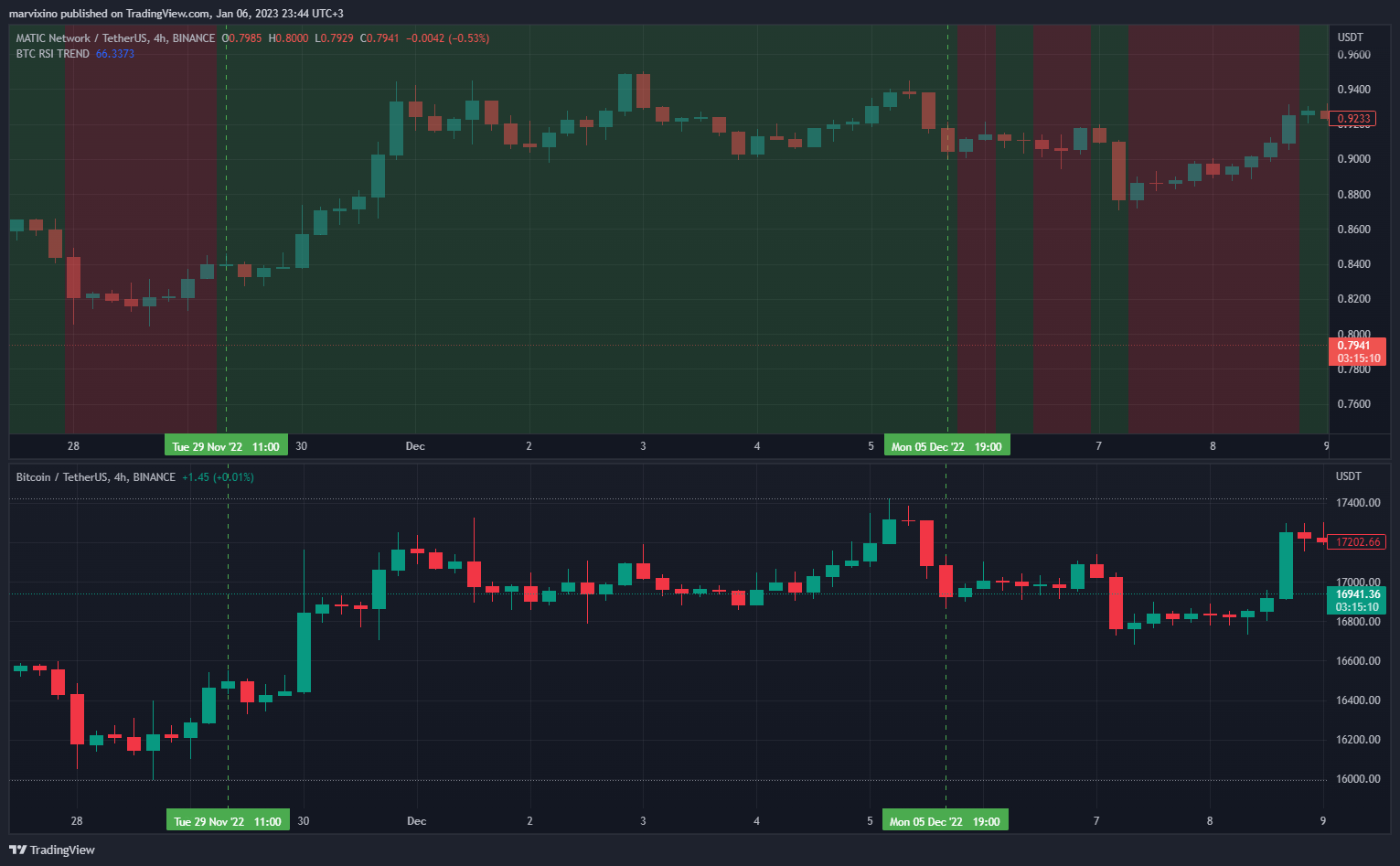This screenshot has height=866, width=1400.
Task: Click the indicator value 66.3373
Action: click(115, 54)
